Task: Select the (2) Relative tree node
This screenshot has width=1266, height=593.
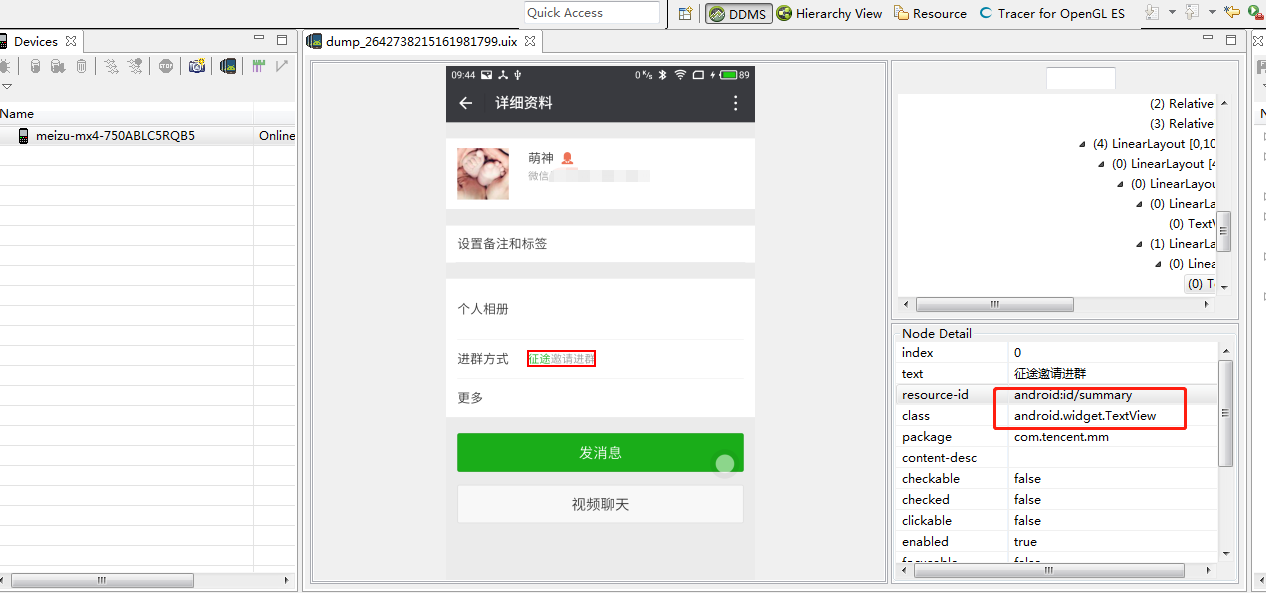Action: (1182, 104)
